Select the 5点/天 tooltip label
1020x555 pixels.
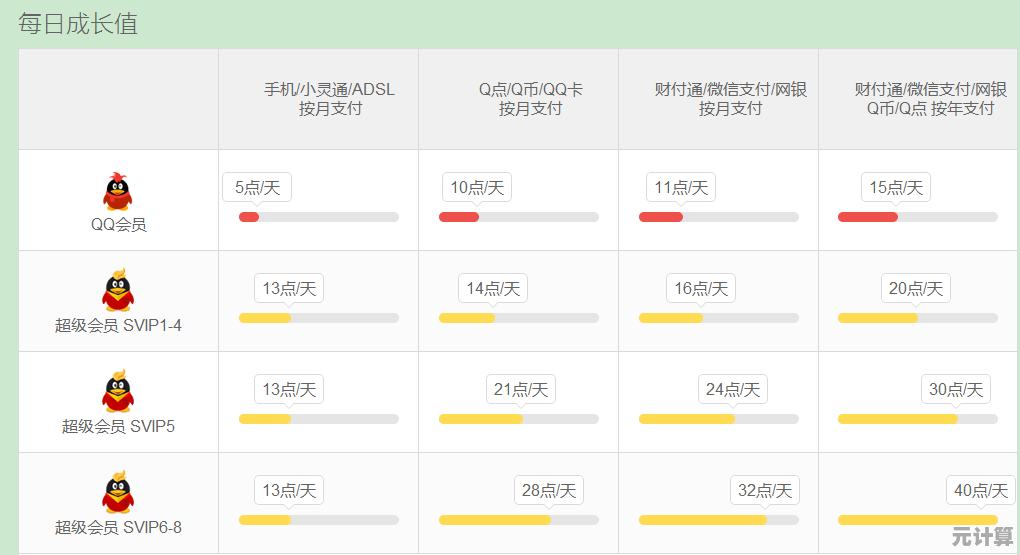click(257, 187)
